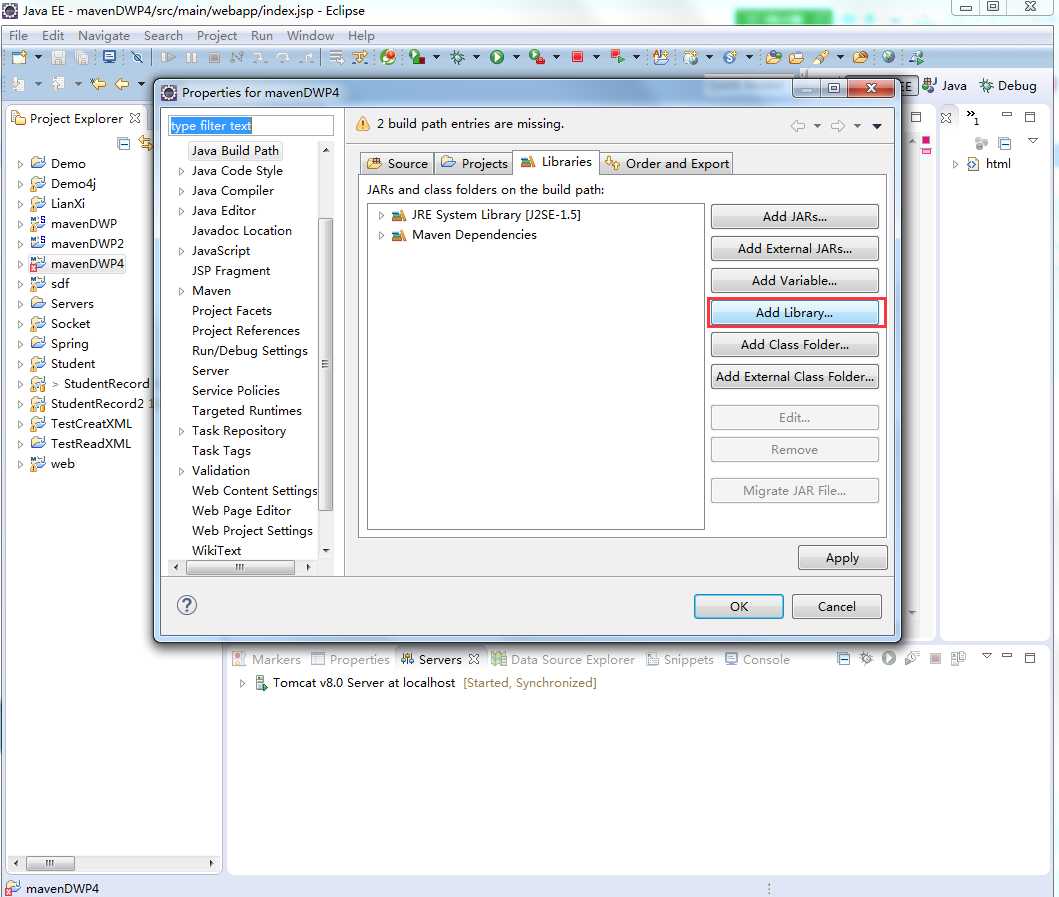Image resolution: width=1059 pixels, height=897 pixels.
Task: Select the StudentRecord2 project
Action: coord(97,404)
